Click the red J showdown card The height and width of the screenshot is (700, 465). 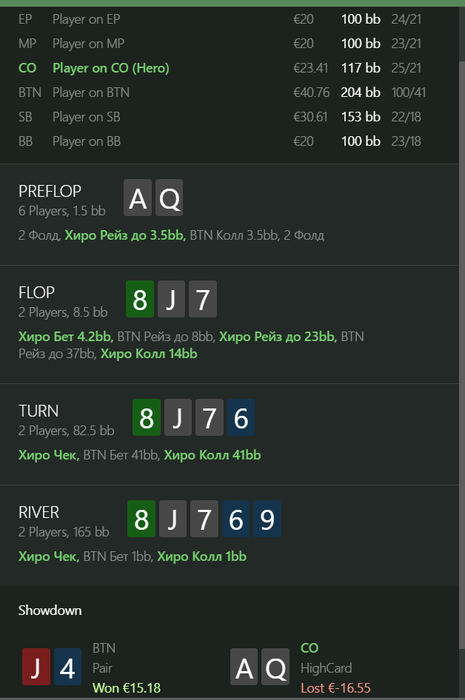pos(36,667)
